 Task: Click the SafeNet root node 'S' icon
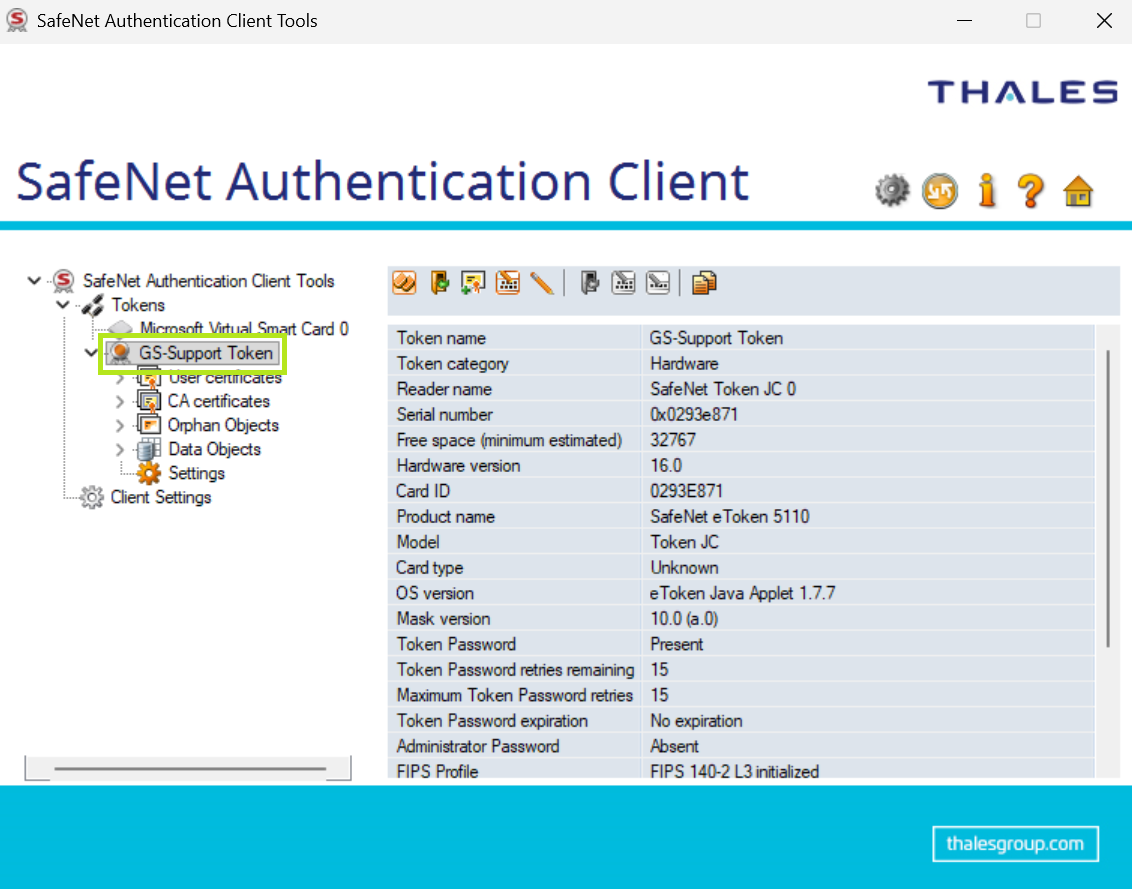point(64,281)
